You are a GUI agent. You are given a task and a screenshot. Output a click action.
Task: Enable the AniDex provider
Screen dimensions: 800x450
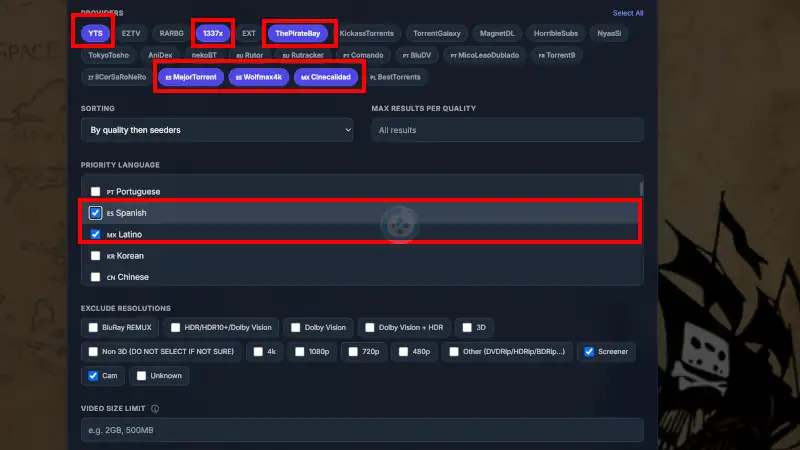[160, 55]
